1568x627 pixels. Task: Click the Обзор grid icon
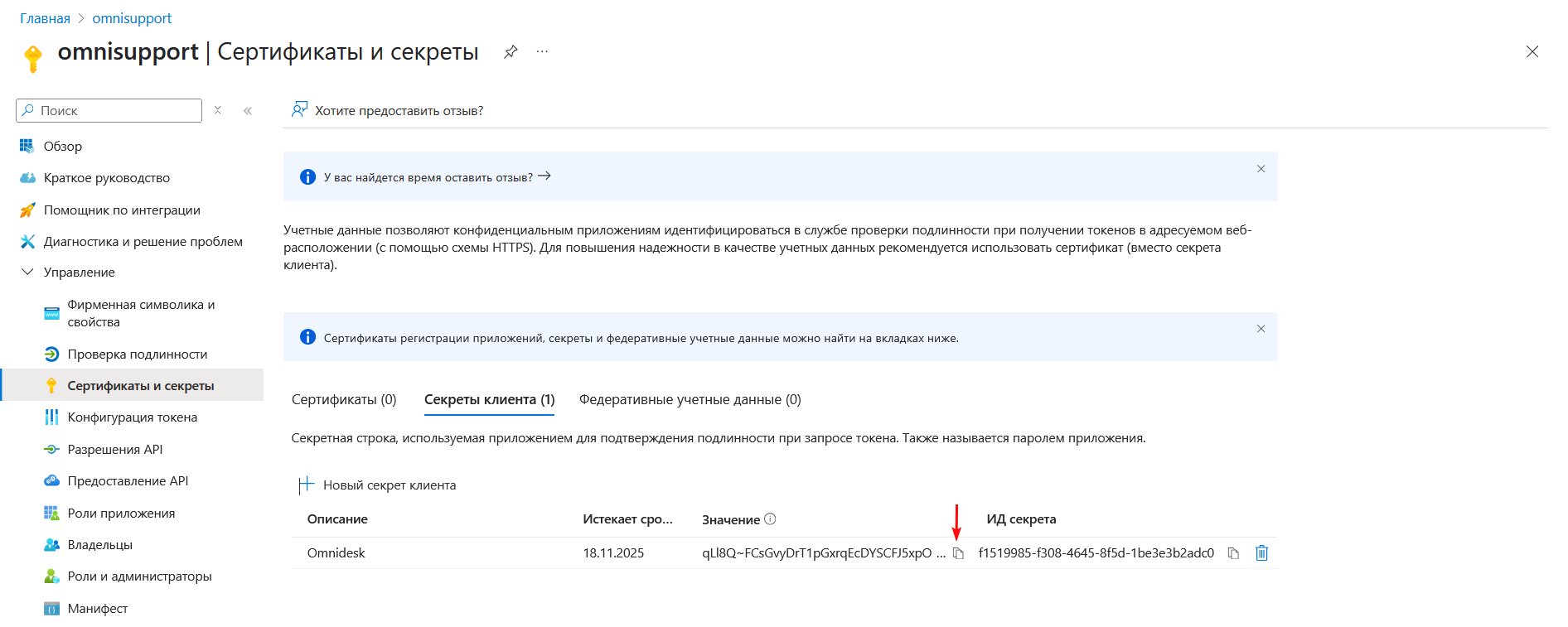tap(27, 146)
